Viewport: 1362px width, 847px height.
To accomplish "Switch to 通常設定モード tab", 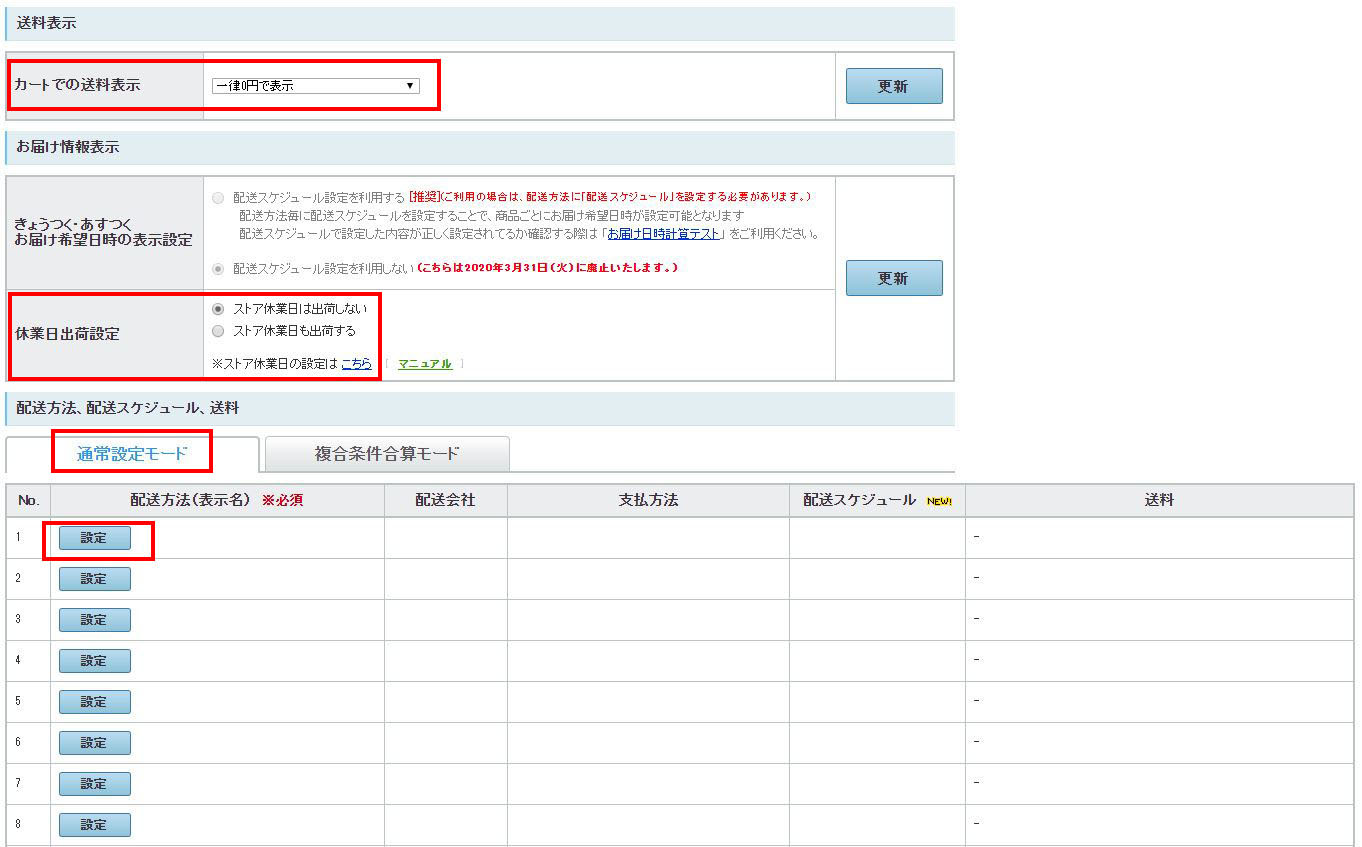I will click(x=132, y=453).
